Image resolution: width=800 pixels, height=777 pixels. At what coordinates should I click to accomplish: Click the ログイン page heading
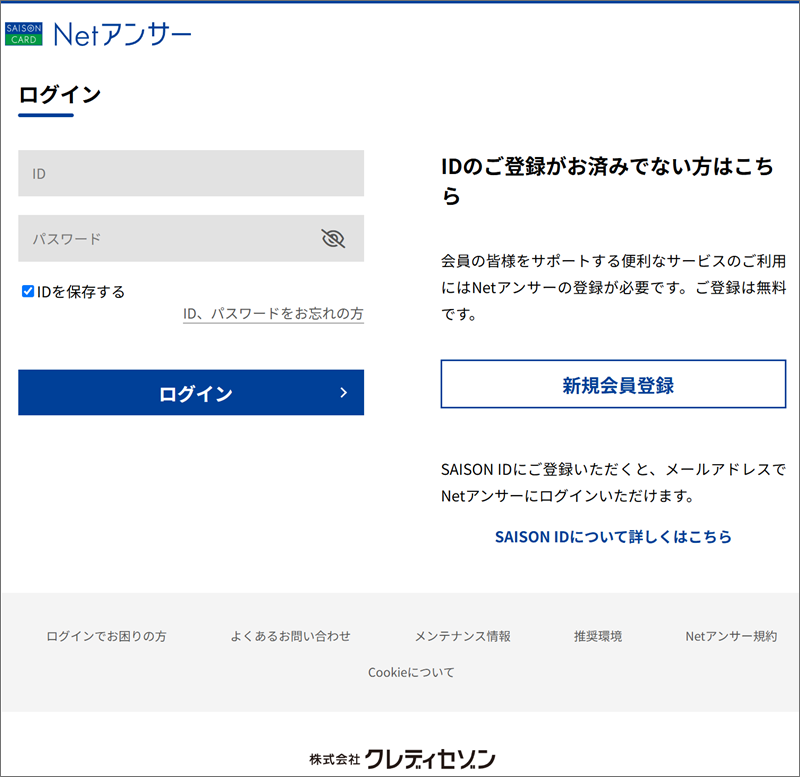60,95
